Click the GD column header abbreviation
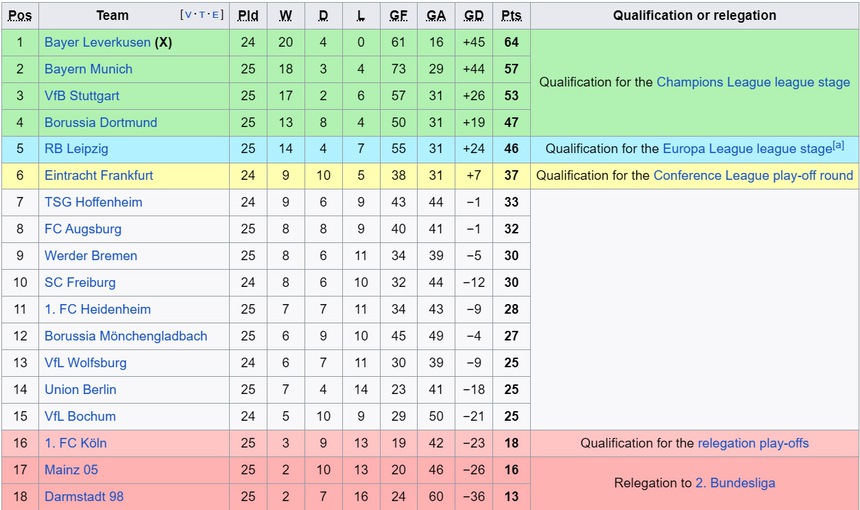Viewport: 860px width, 510px height. 474,16
